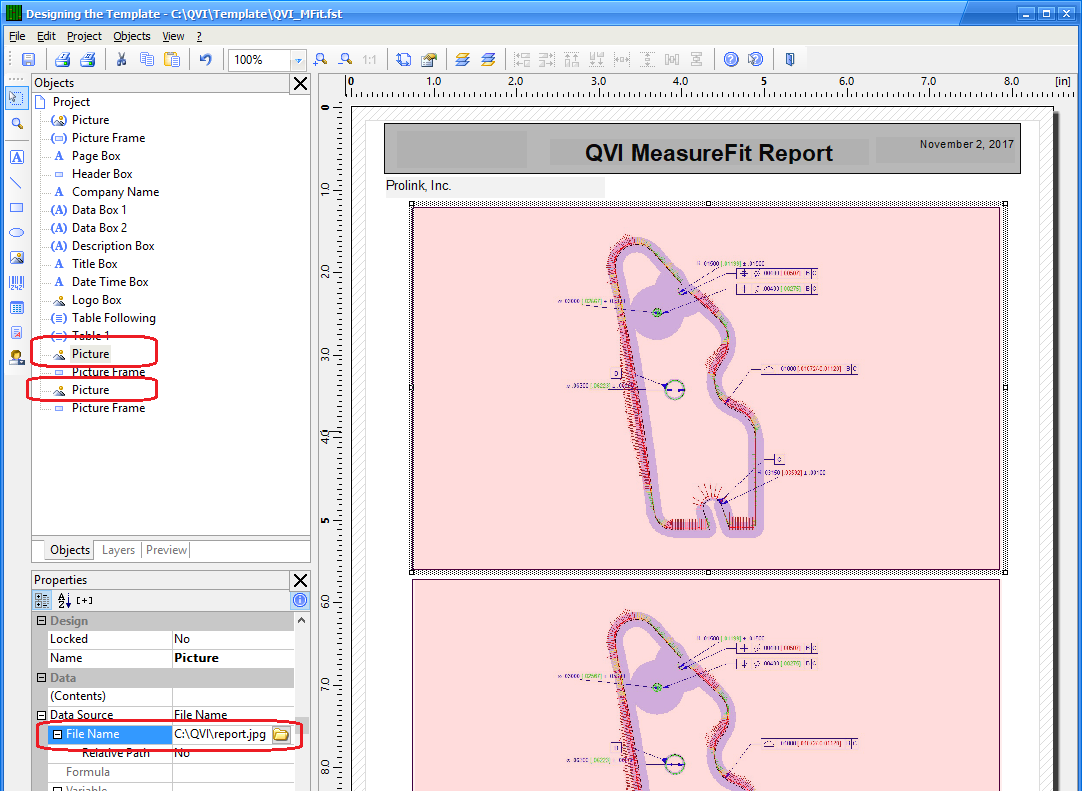Pick the rectangle drawing tool
1082x791 pixels.
[x=17, y=208]
